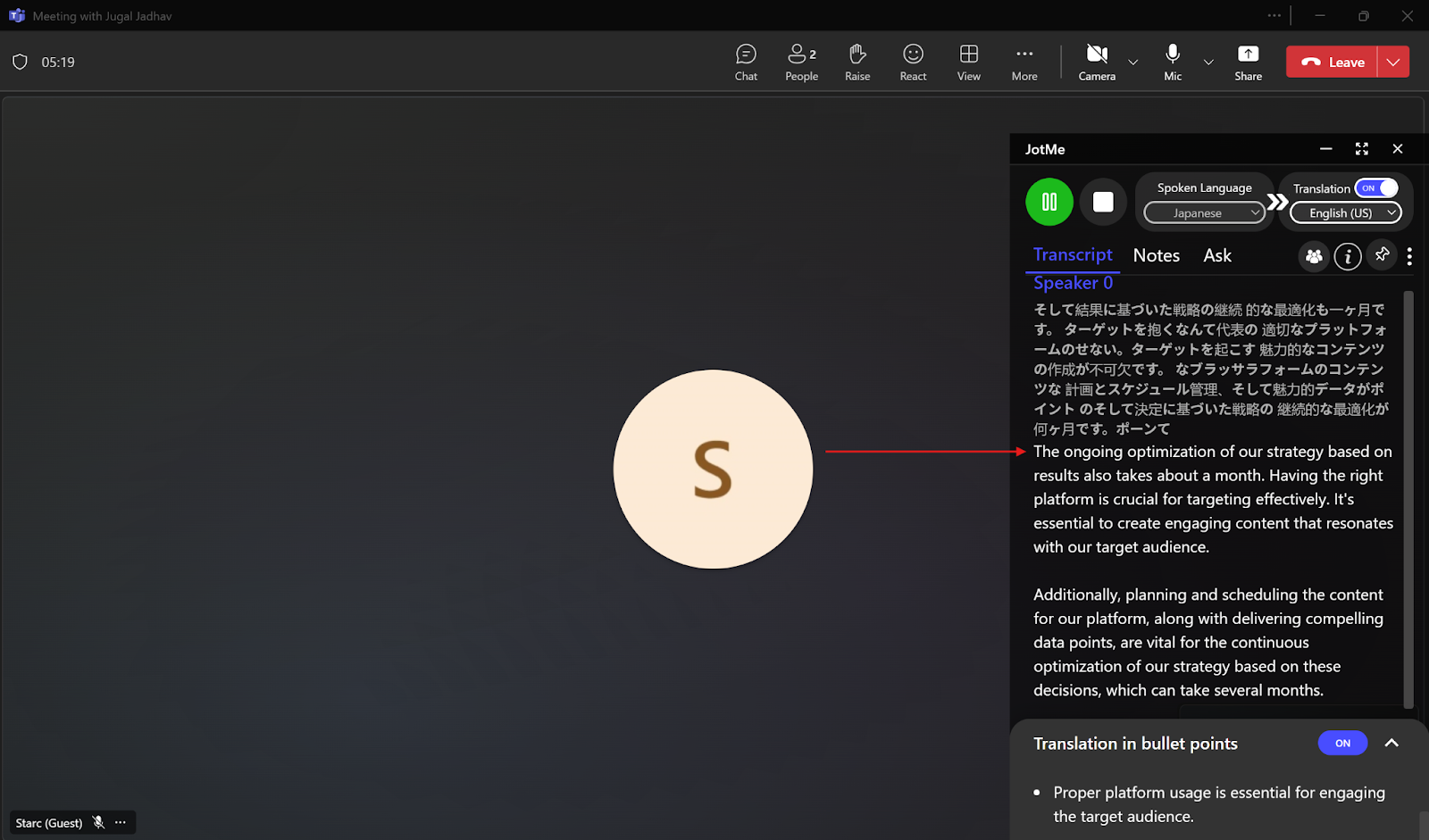
Task: Switch to the Notes tab
Action: 1157,255
